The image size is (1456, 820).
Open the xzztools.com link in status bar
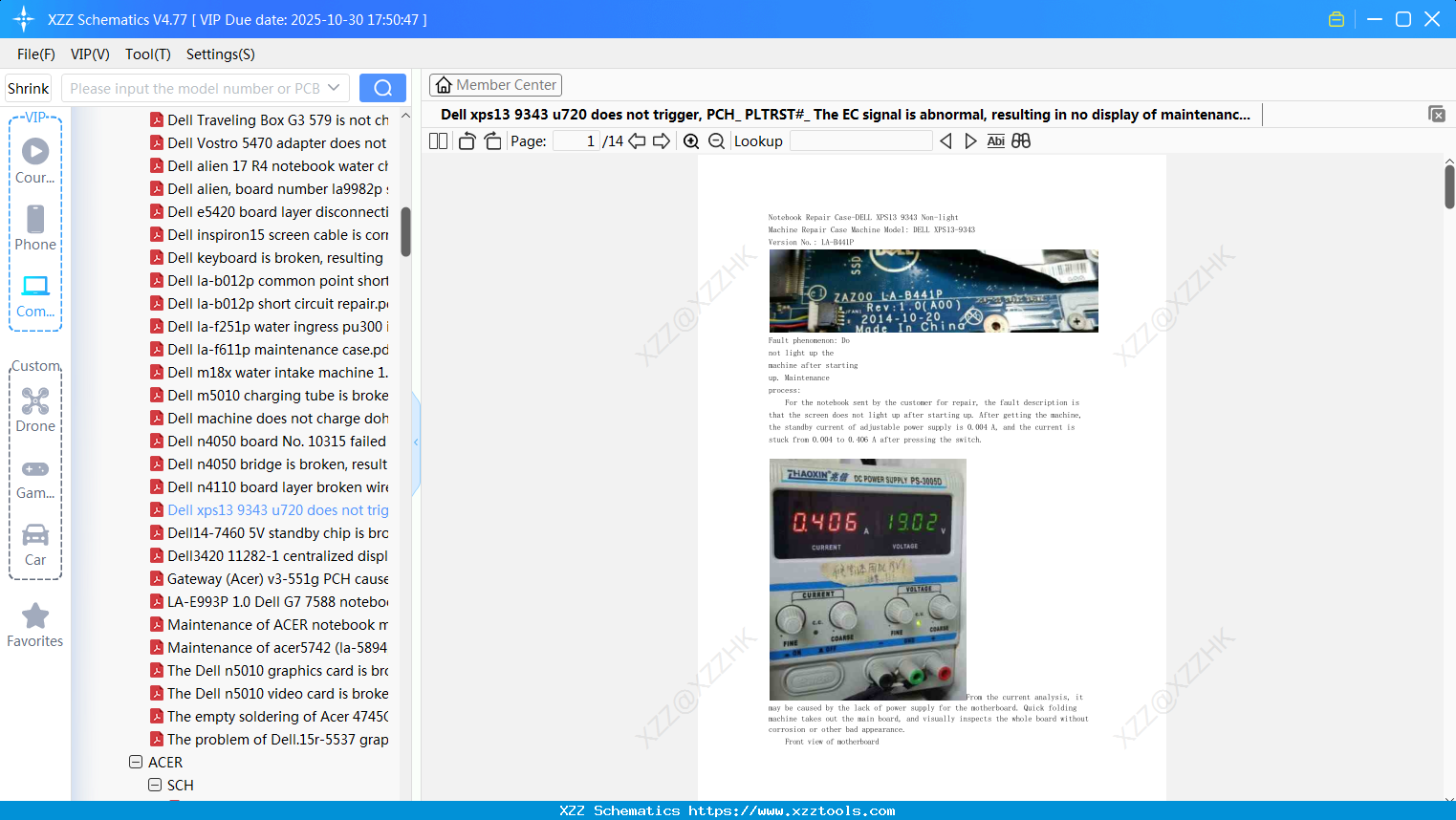click(792, 810)
